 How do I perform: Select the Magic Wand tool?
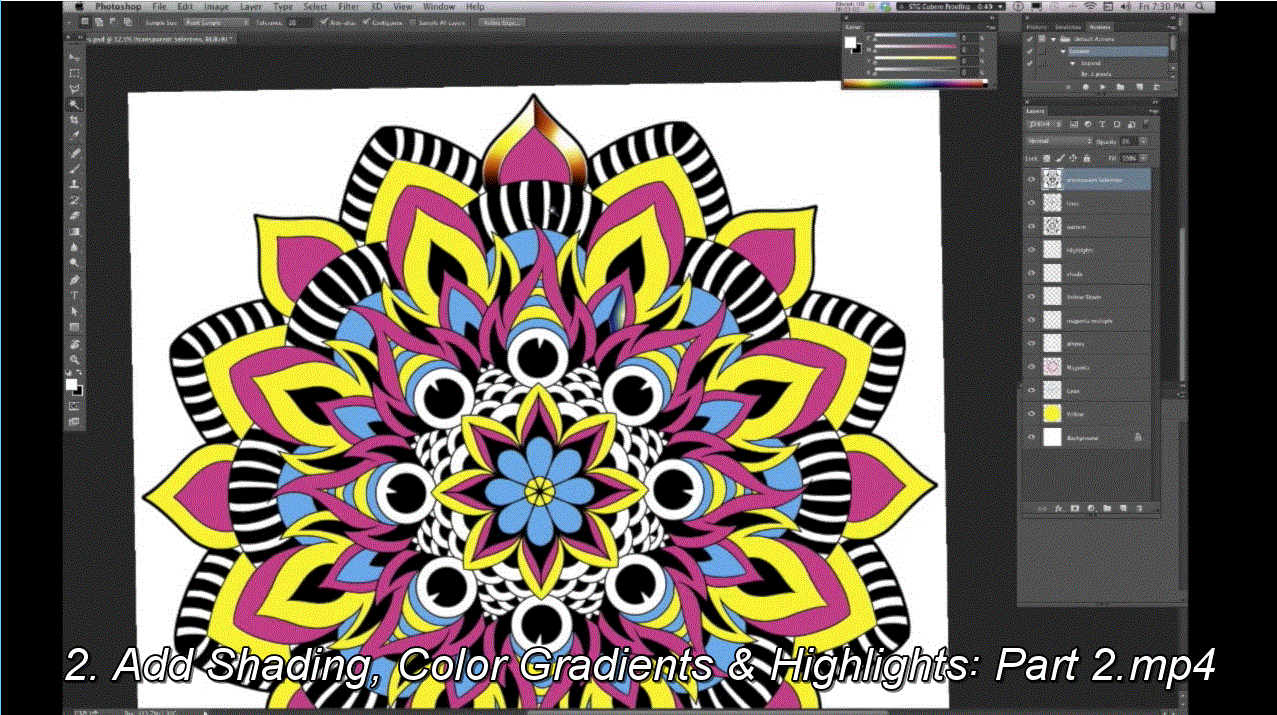(x=74, y=104)
